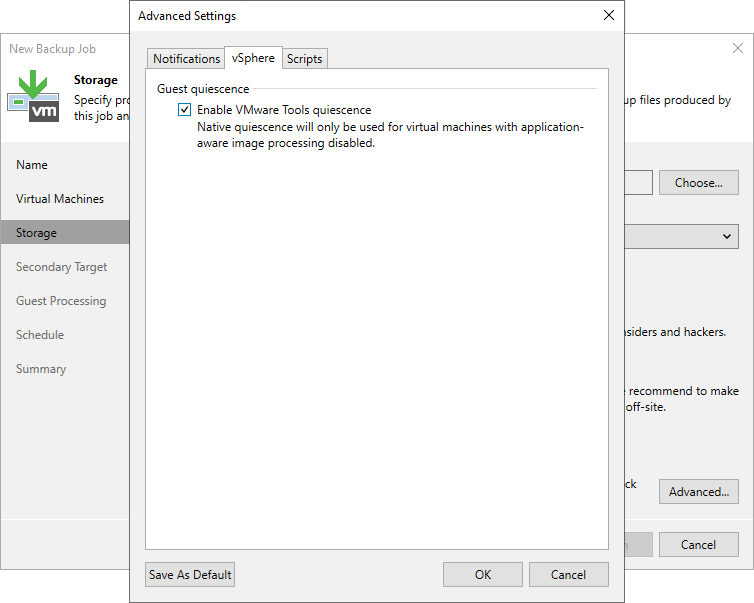Close the New Backup Job window
The image size is (754, 603).
[738, 48]
